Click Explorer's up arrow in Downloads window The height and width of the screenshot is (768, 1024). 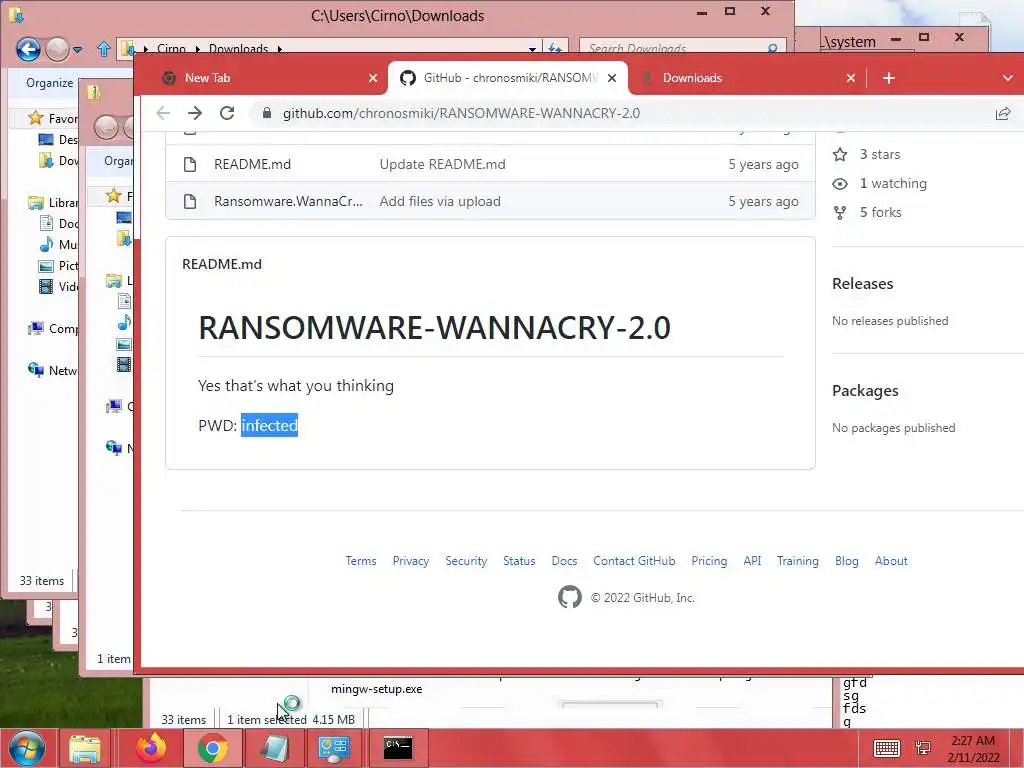click(103, 49)
